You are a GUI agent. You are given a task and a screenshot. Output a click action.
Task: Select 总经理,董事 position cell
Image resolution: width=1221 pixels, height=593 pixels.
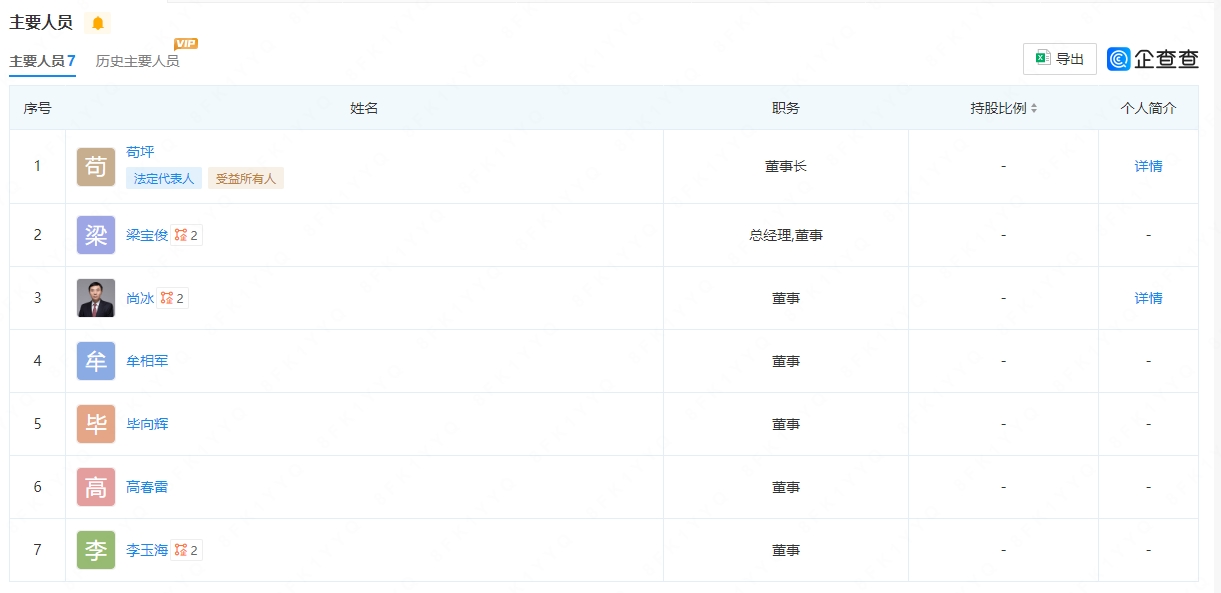tap(786, 235)
